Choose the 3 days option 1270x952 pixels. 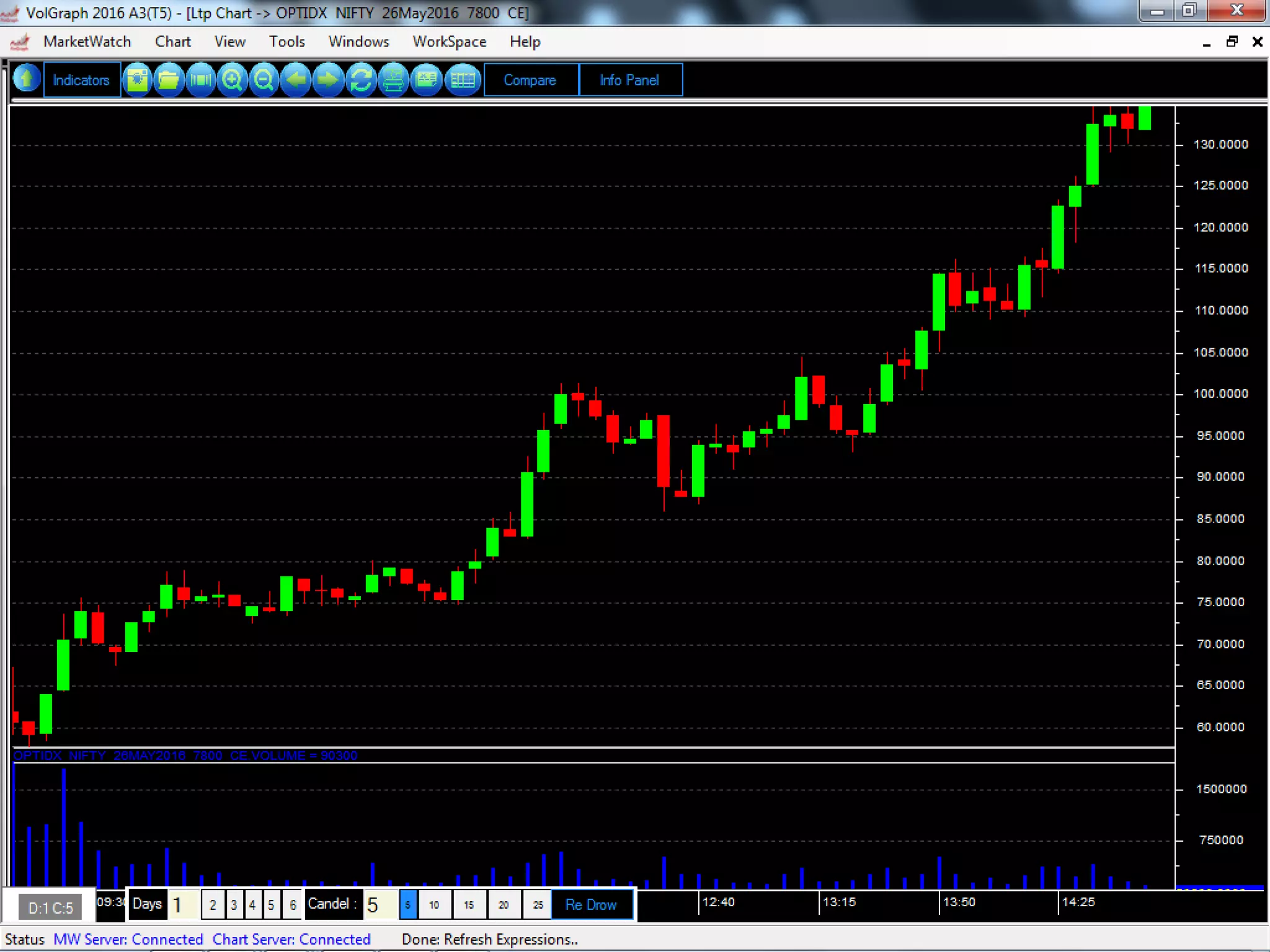(x=234, y=905)
